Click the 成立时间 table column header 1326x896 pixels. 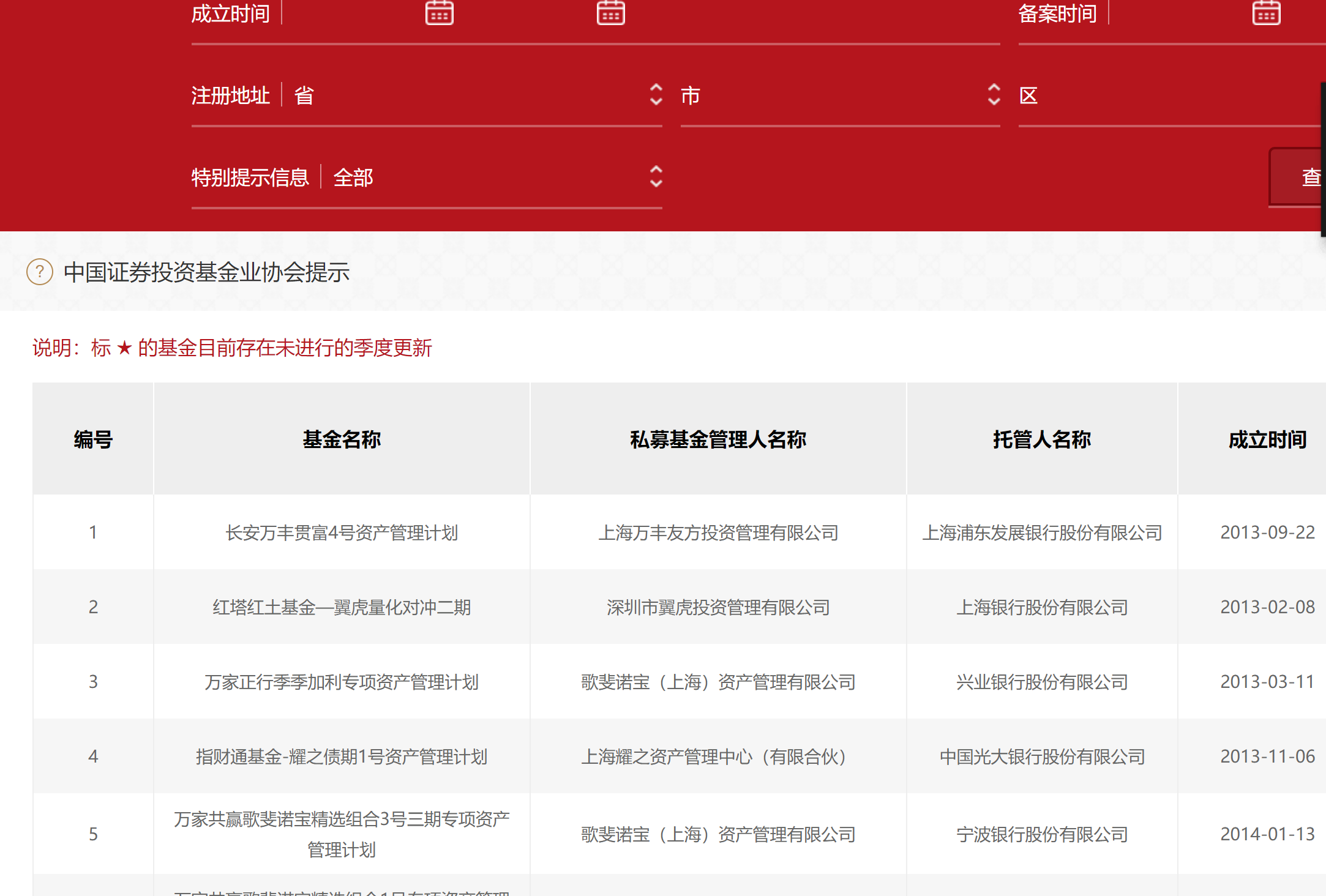tap(1267, 439)
